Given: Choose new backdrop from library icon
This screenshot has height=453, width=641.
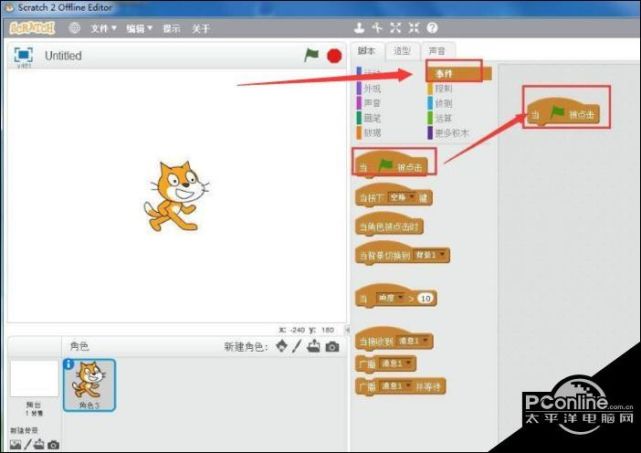Looking at the screenshot, I should 16,444.
